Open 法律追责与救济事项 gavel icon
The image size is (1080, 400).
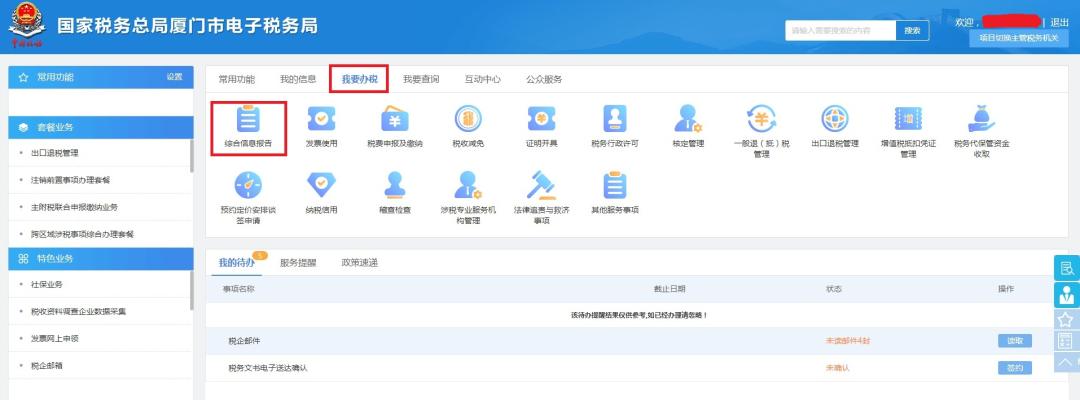pyautogui.click(x=541, y=185)
